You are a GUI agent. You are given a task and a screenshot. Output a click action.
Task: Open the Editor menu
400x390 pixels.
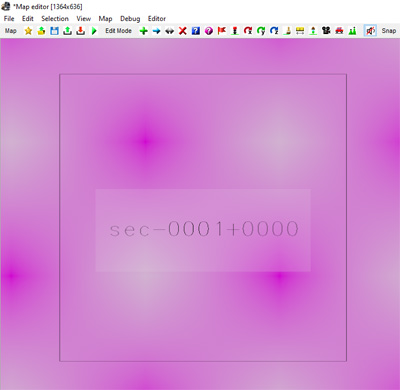pyautogui.click(x=157, y=19)
